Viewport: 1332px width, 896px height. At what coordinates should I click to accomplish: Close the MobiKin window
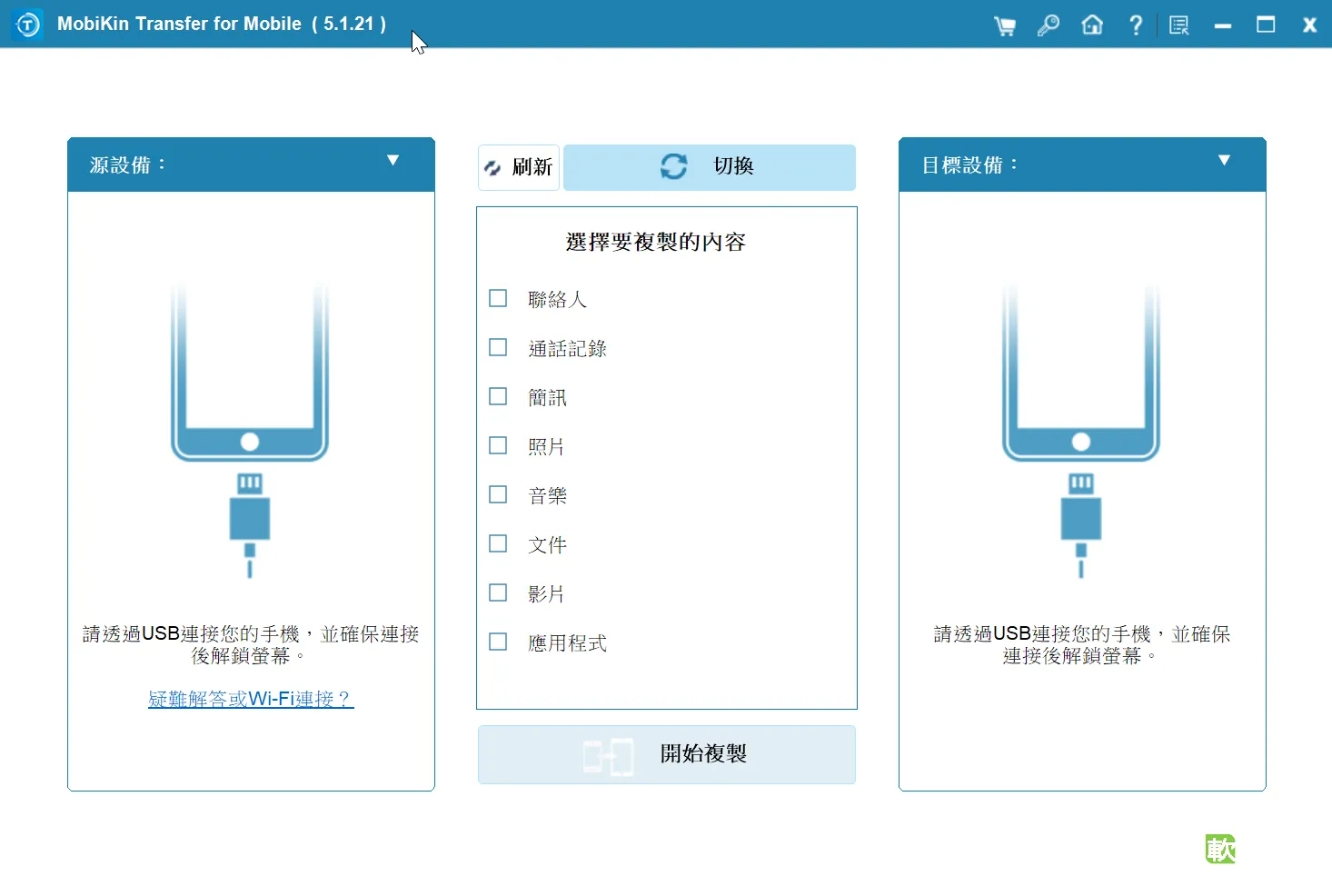(x=1309, y=25)
